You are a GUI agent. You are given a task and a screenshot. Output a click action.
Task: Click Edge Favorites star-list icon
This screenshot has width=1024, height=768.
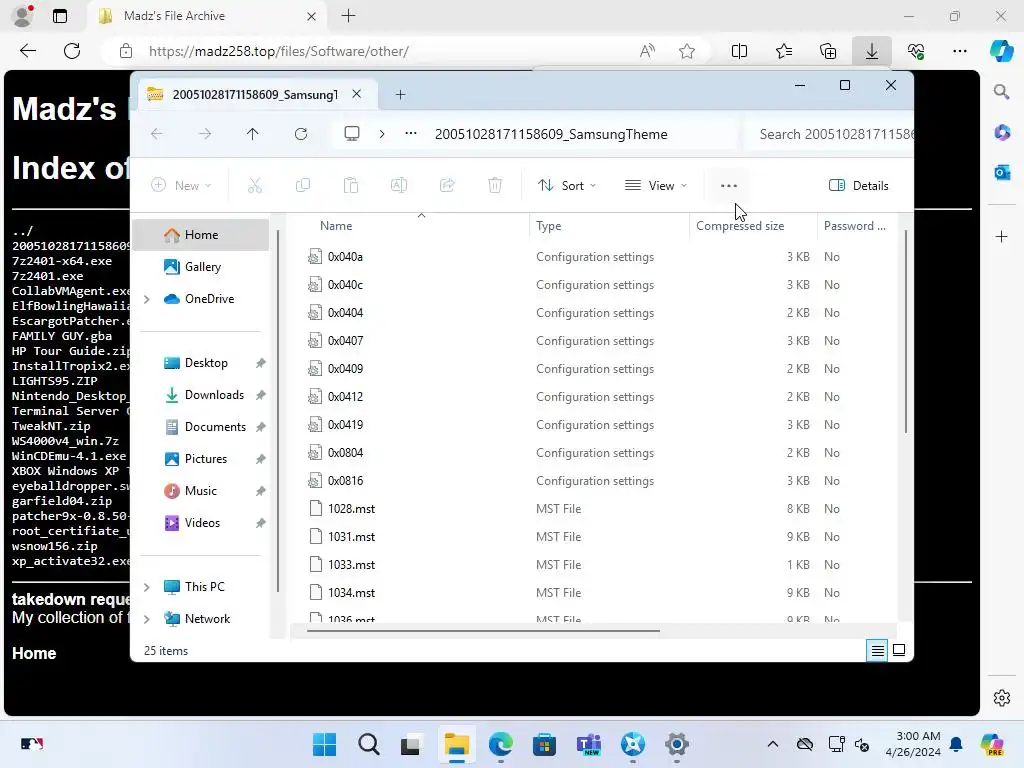click(x=784, y=51)
